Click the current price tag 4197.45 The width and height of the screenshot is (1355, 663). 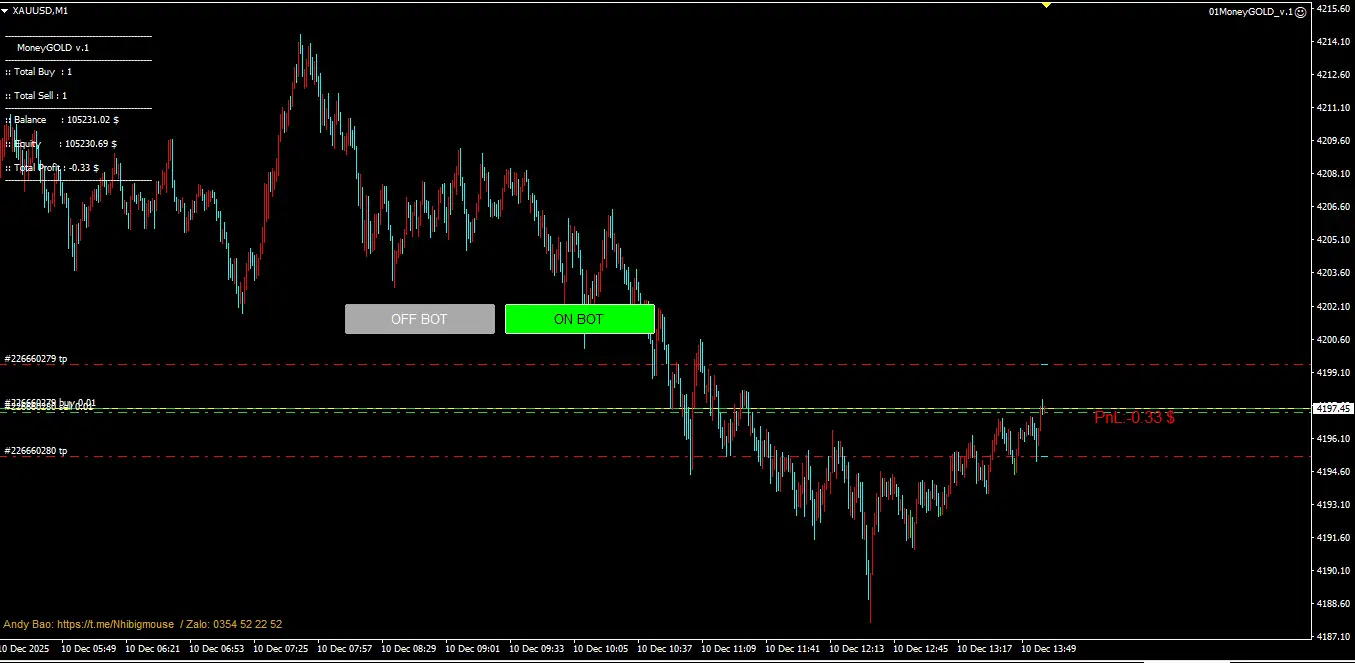[1333, 408]
